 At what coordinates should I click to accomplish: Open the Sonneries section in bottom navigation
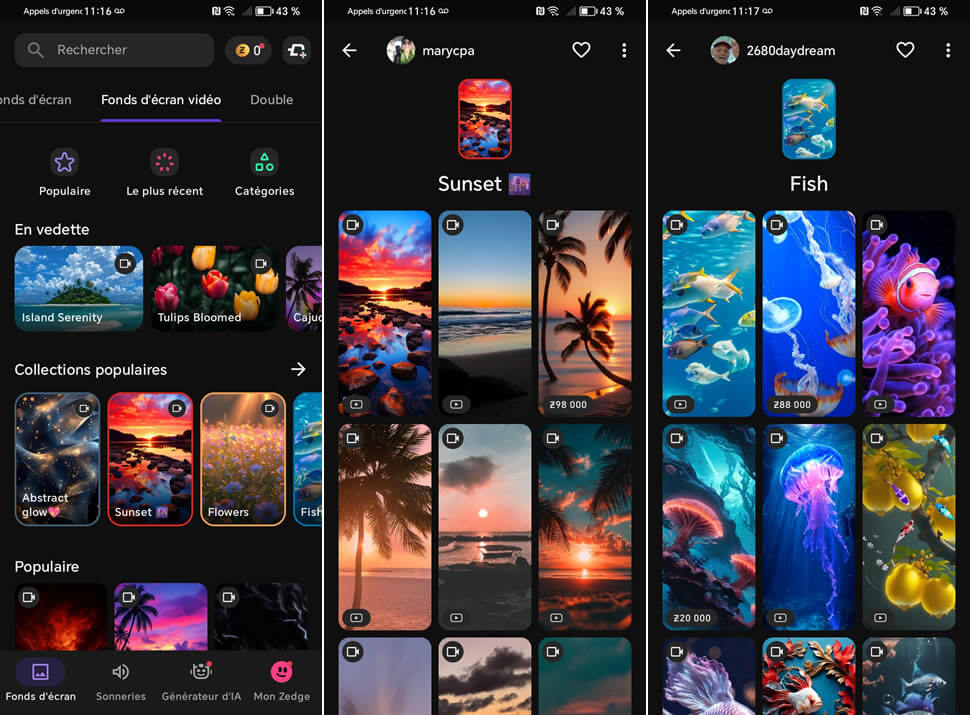coord(120,680)
